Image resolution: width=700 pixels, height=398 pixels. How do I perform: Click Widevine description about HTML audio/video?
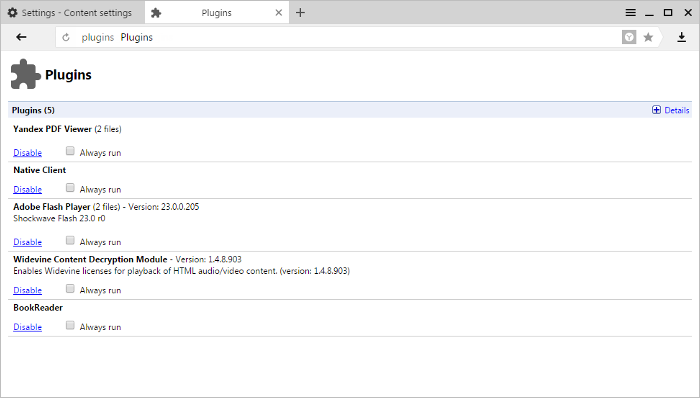point(182,271)
